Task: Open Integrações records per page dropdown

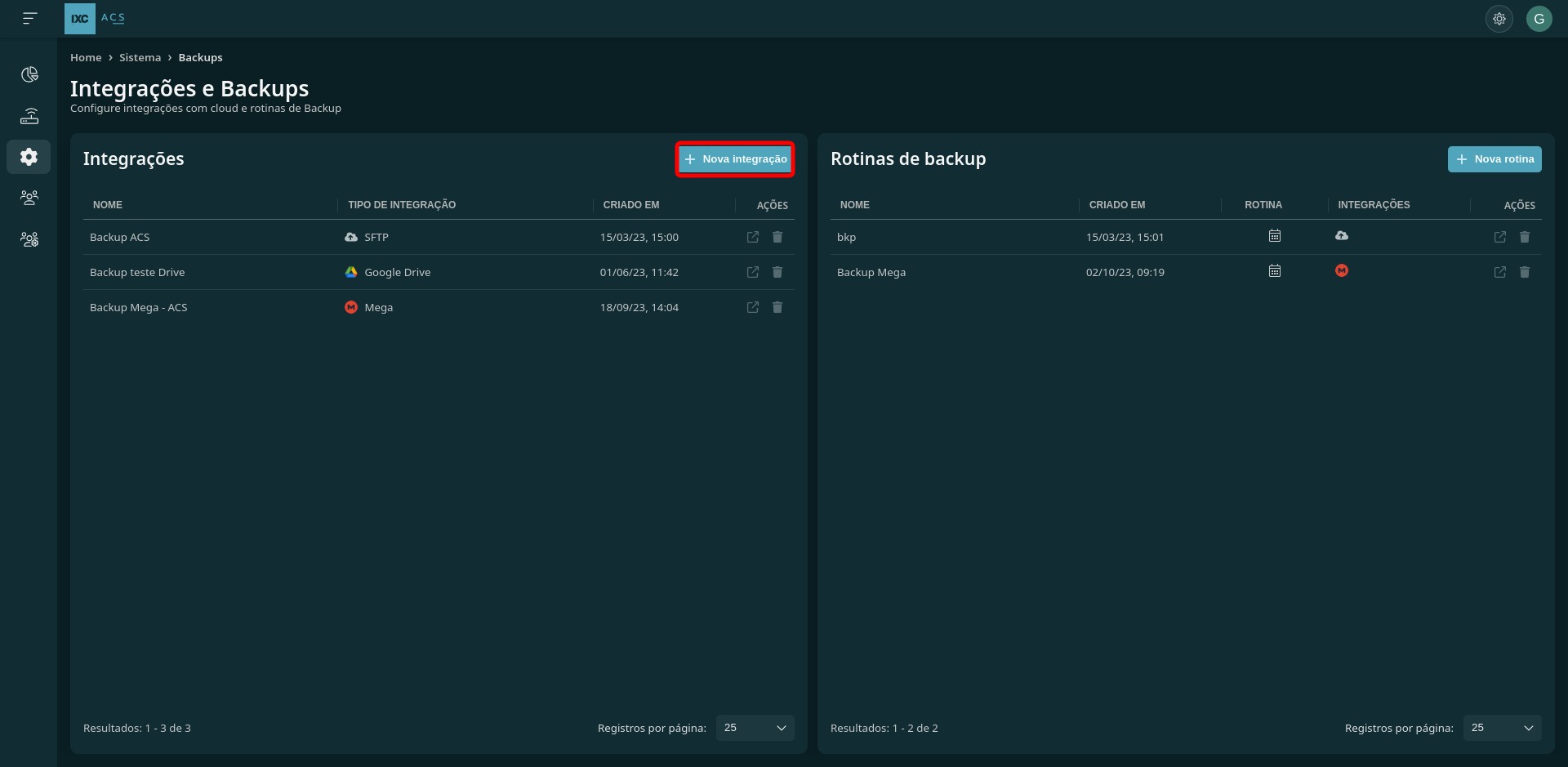Action: point(755,728)
